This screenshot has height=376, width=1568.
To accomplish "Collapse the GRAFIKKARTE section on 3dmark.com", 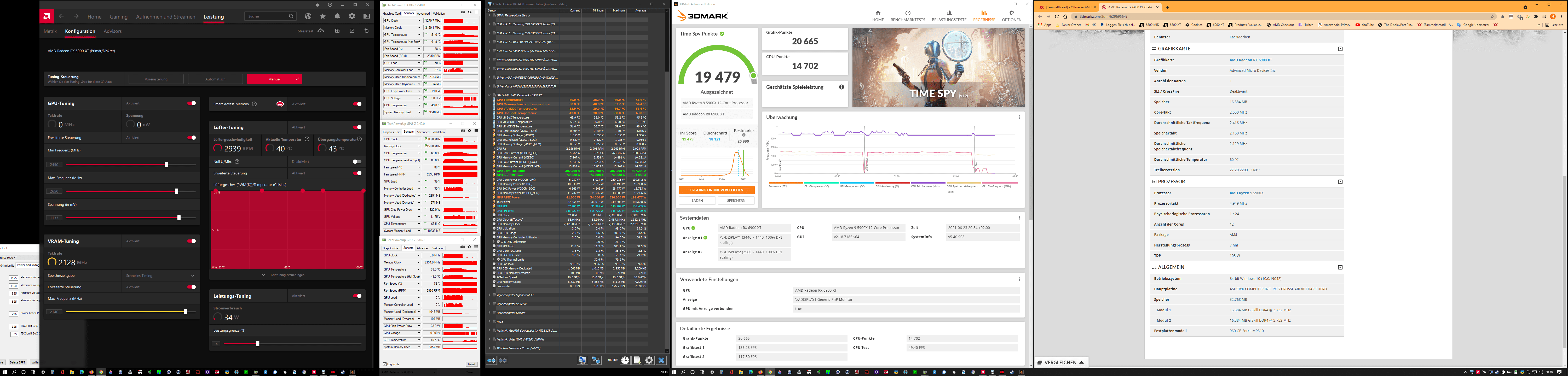I will coord(1340,49).
